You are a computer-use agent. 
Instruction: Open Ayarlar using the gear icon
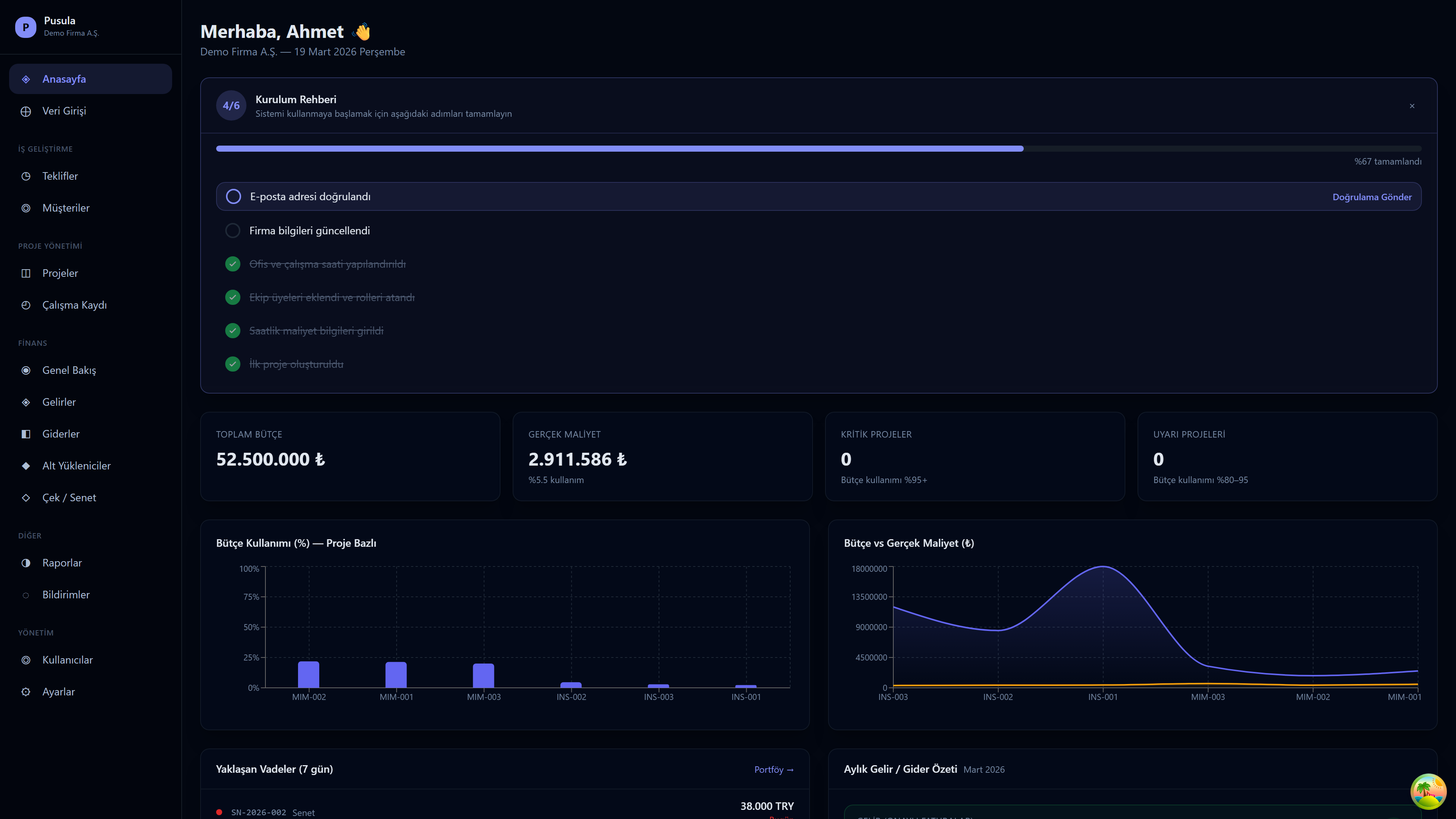[x=26, y=692]
